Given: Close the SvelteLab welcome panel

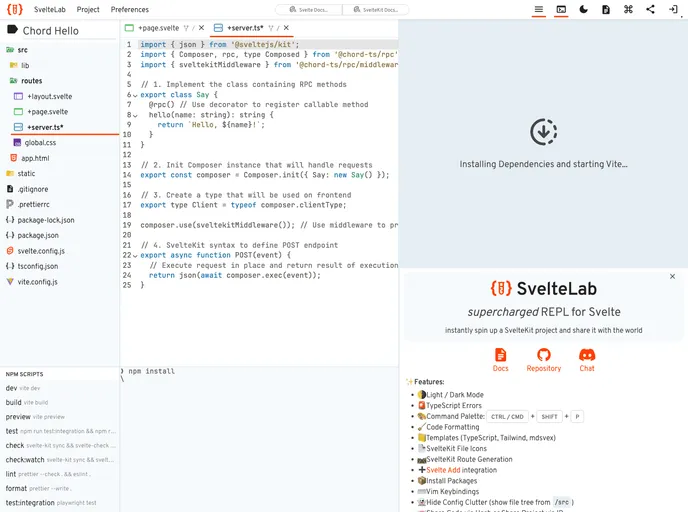Looking at the screenshot, I should (x=672, y=276).
